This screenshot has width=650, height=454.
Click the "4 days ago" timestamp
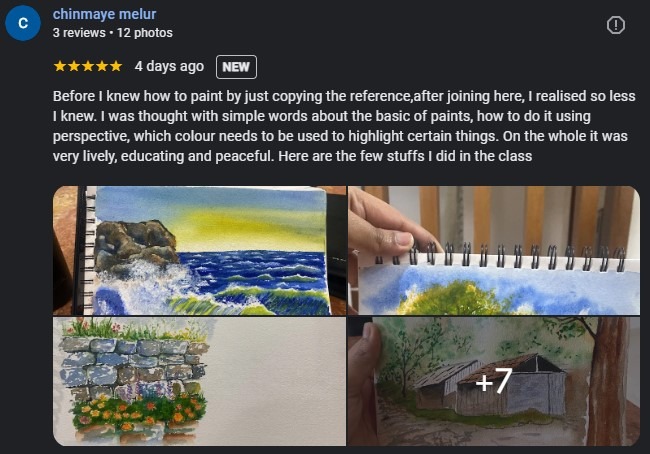(x=169, y=67)
